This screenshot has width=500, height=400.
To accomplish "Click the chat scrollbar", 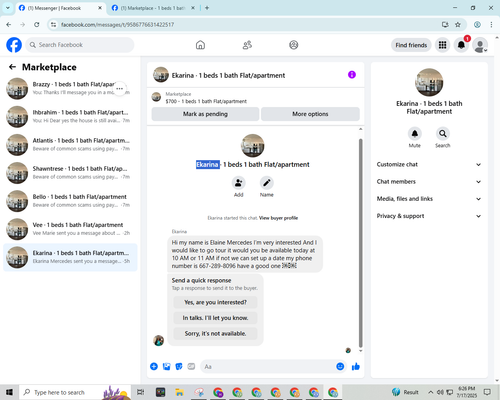I will [x=360, y=243].
